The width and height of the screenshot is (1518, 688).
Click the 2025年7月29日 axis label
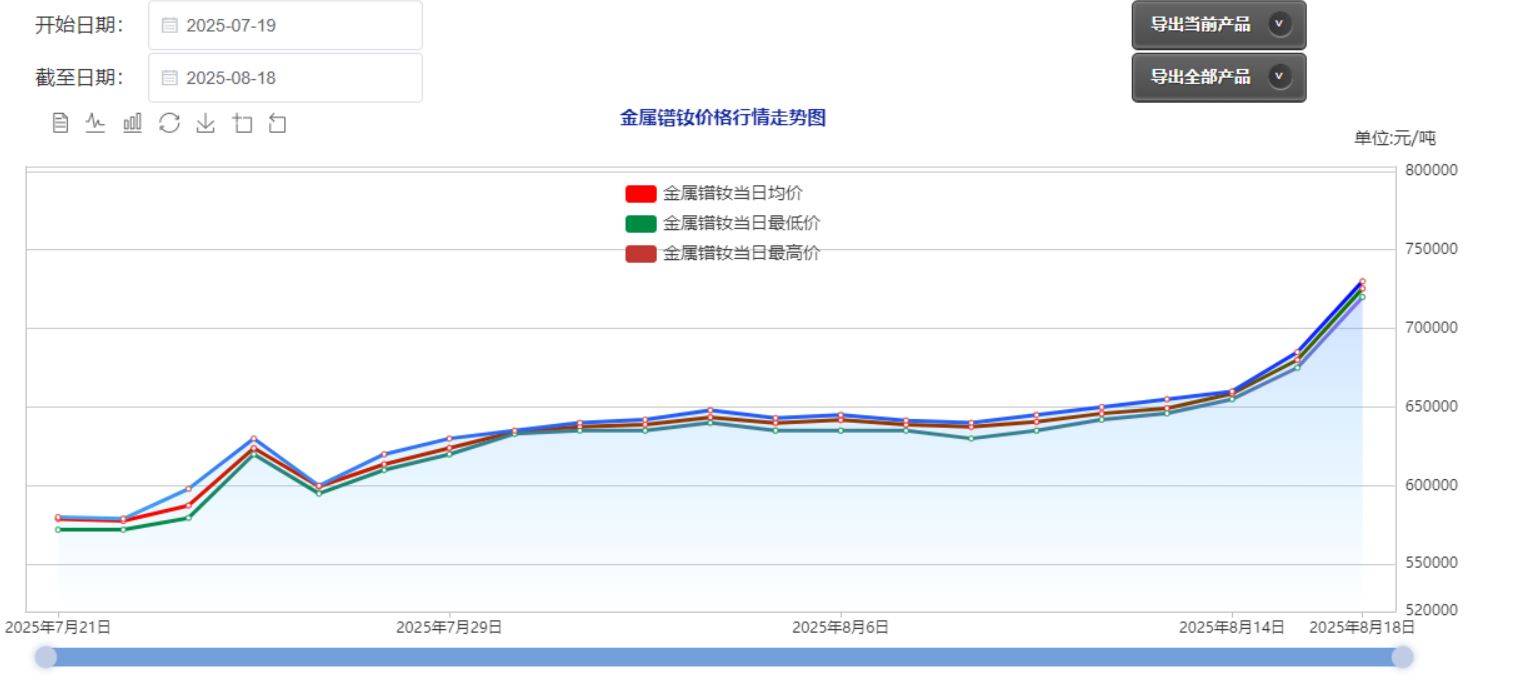(449, 627)
